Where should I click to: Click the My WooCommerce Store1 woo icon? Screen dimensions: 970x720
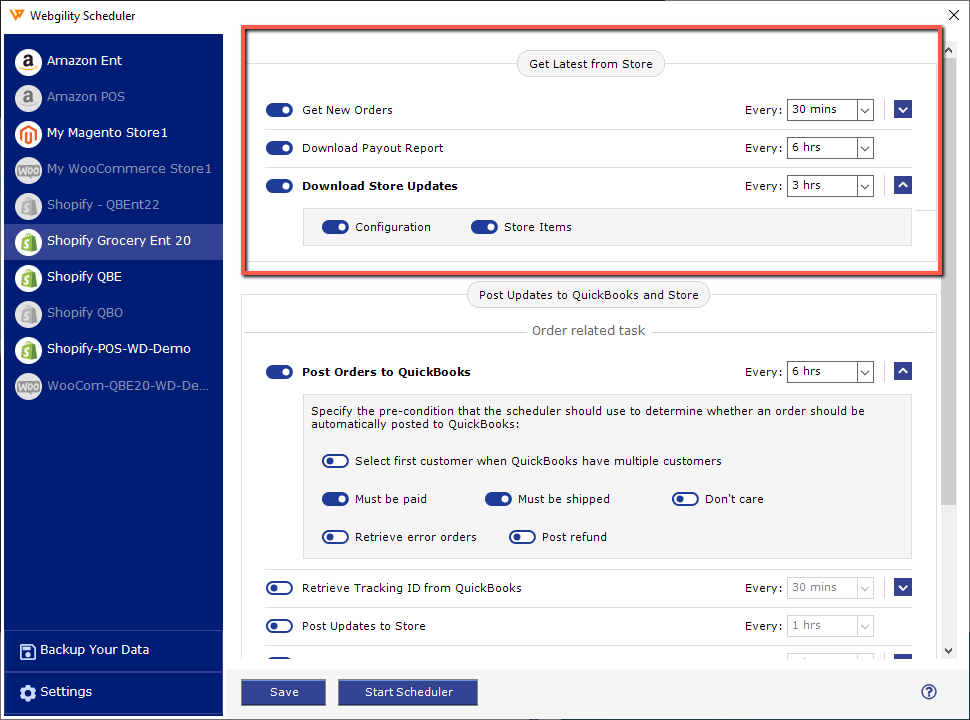(x=28, y=169)
